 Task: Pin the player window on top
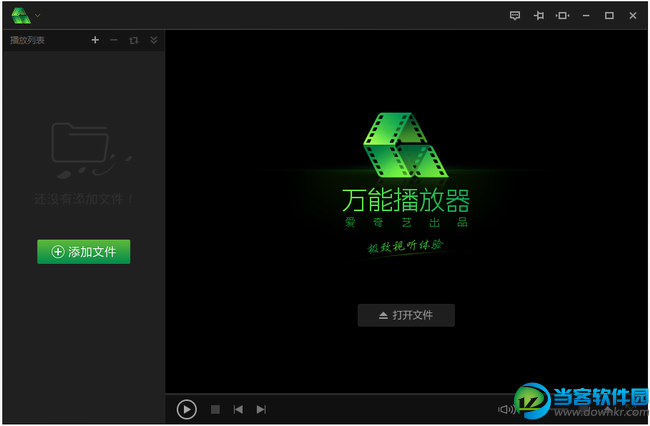pos(539,16)
